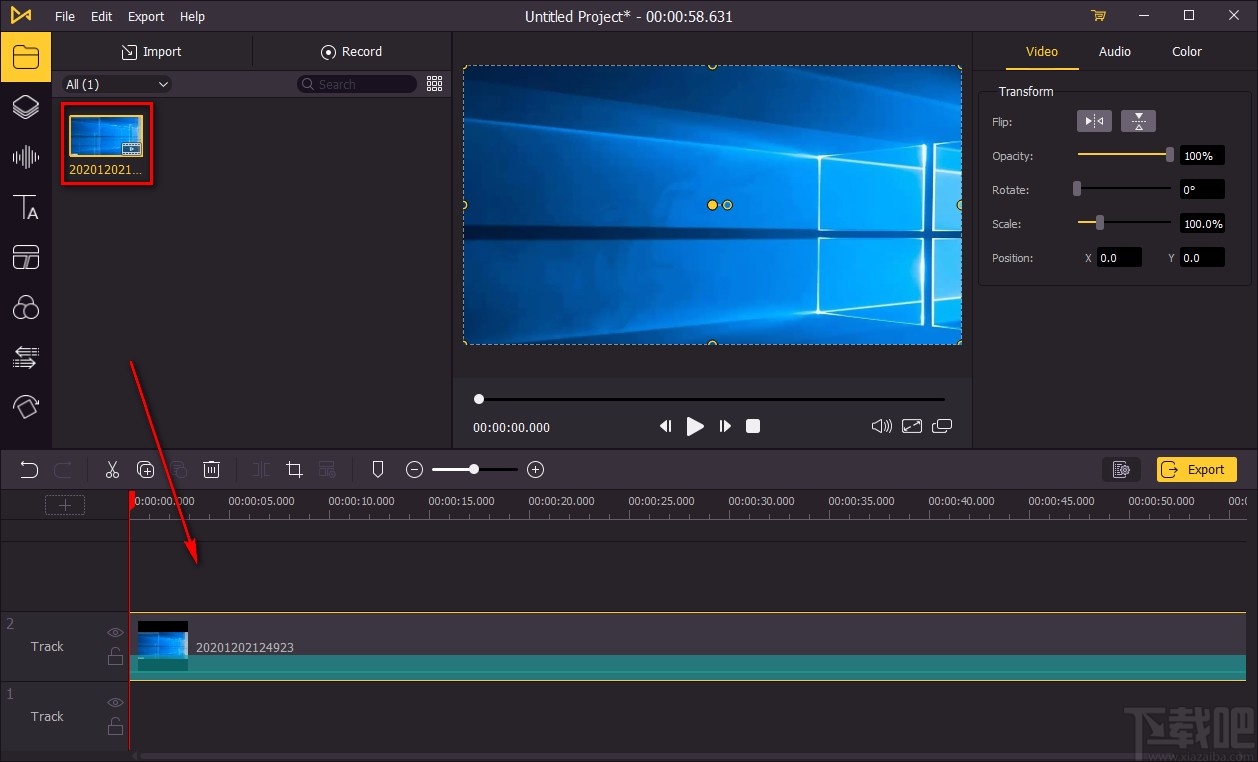This screenshot has height=762, width=1258.
Task: Click the Scale 100.0% value field
Action: coord(1202,224)
